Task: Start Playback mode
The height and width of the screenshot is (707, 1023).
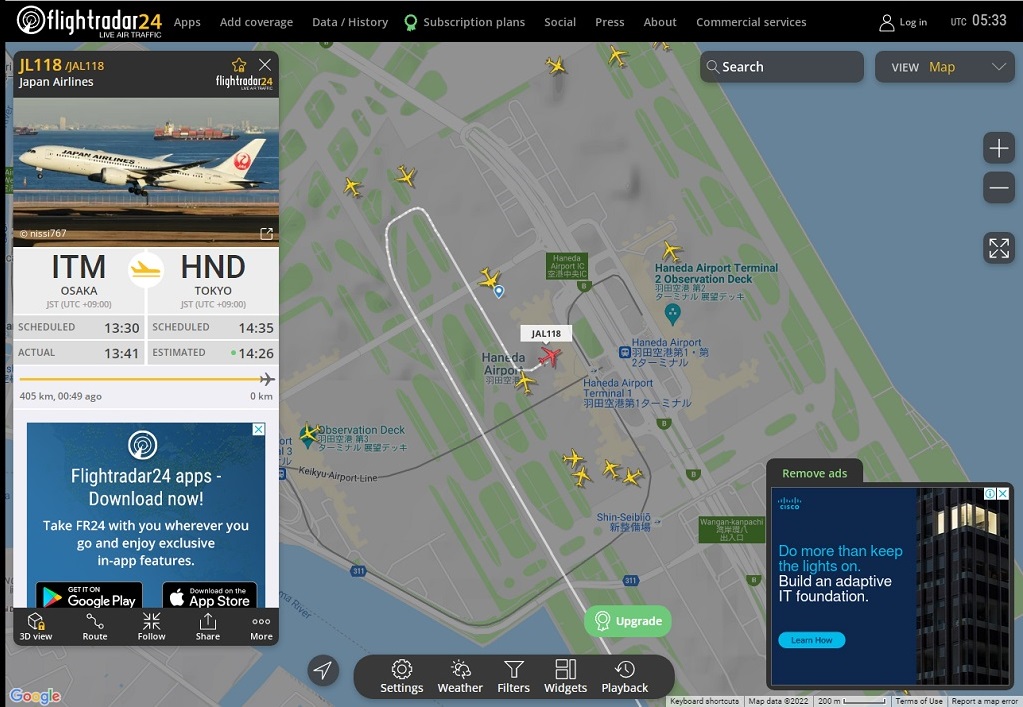Action: click(624, 676)
